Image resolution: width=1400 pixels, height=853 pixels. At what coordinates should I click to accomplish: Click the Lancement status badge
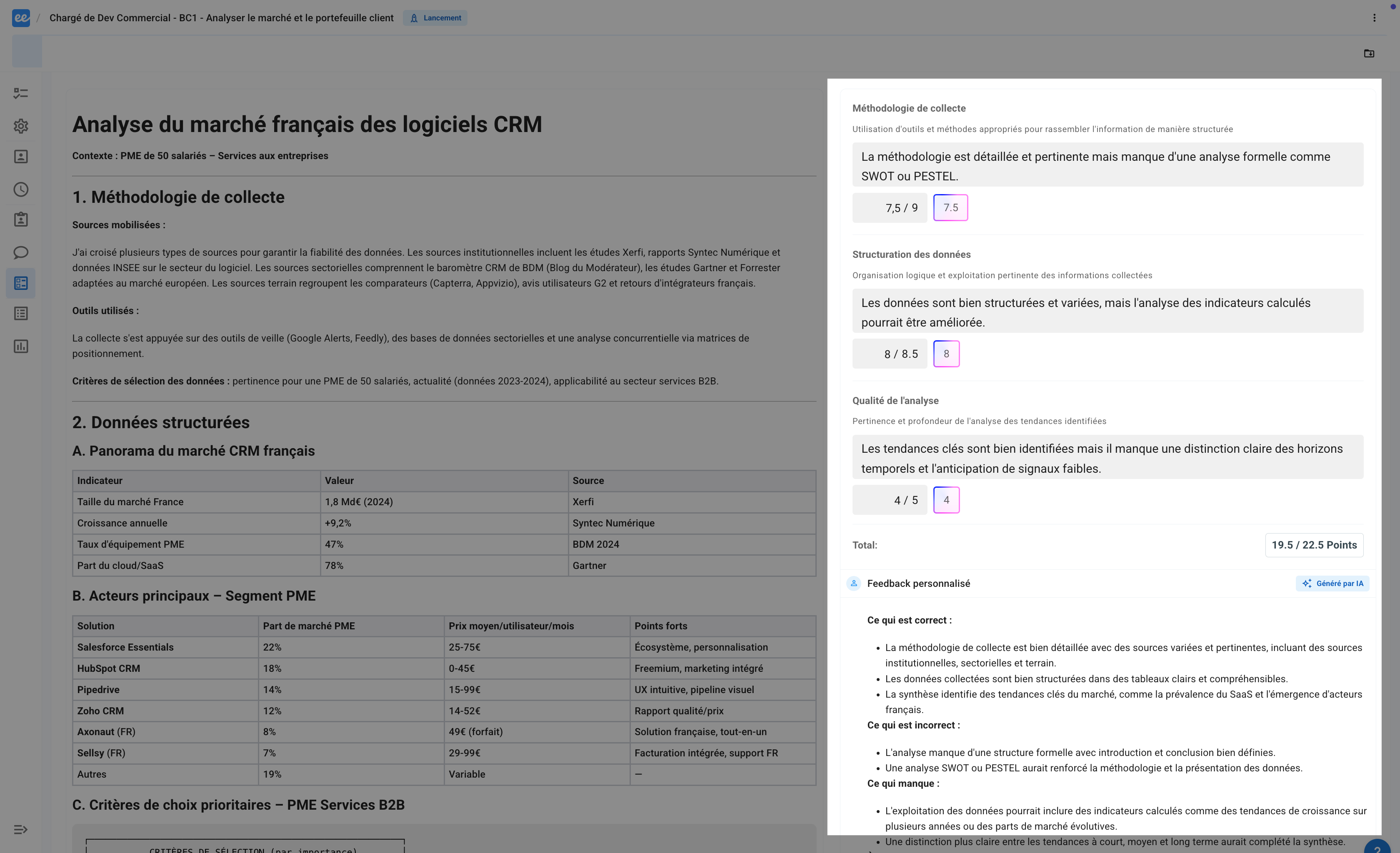(435, 17)
